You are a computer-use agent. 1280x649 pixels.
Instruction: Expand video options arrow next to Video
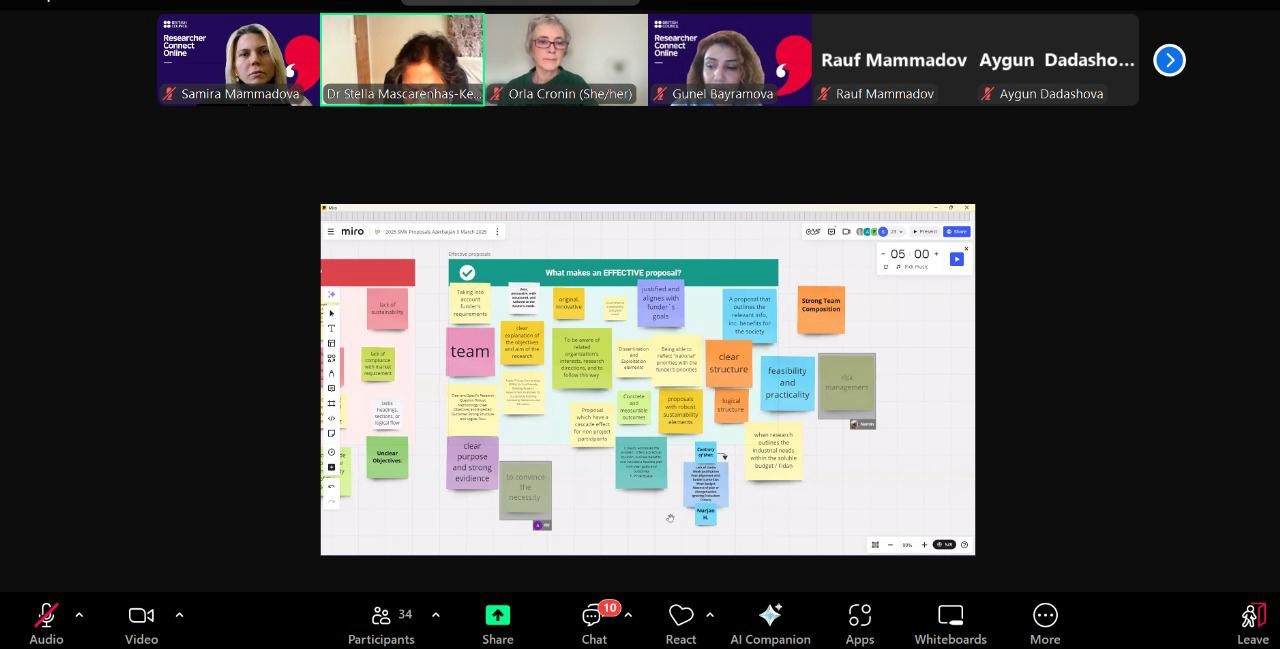179,615
